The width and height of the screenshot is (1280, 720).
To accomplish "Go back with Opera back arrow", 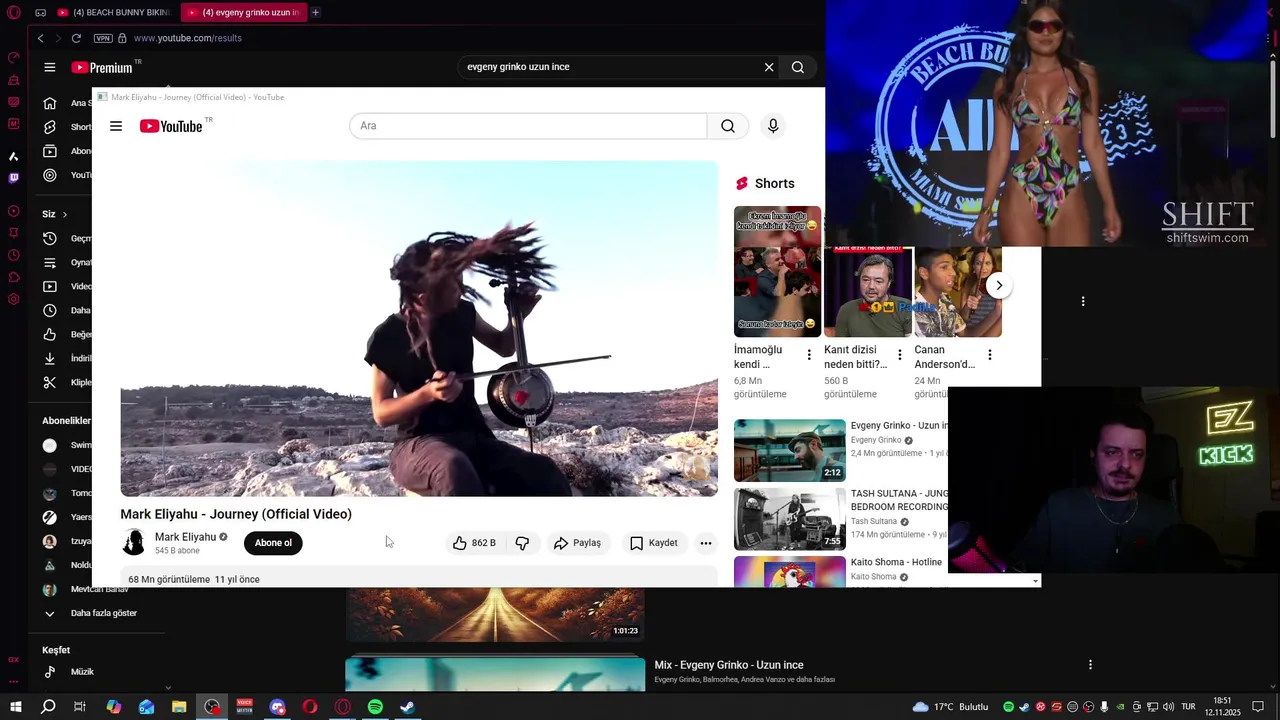I will [x=40, y=38].
